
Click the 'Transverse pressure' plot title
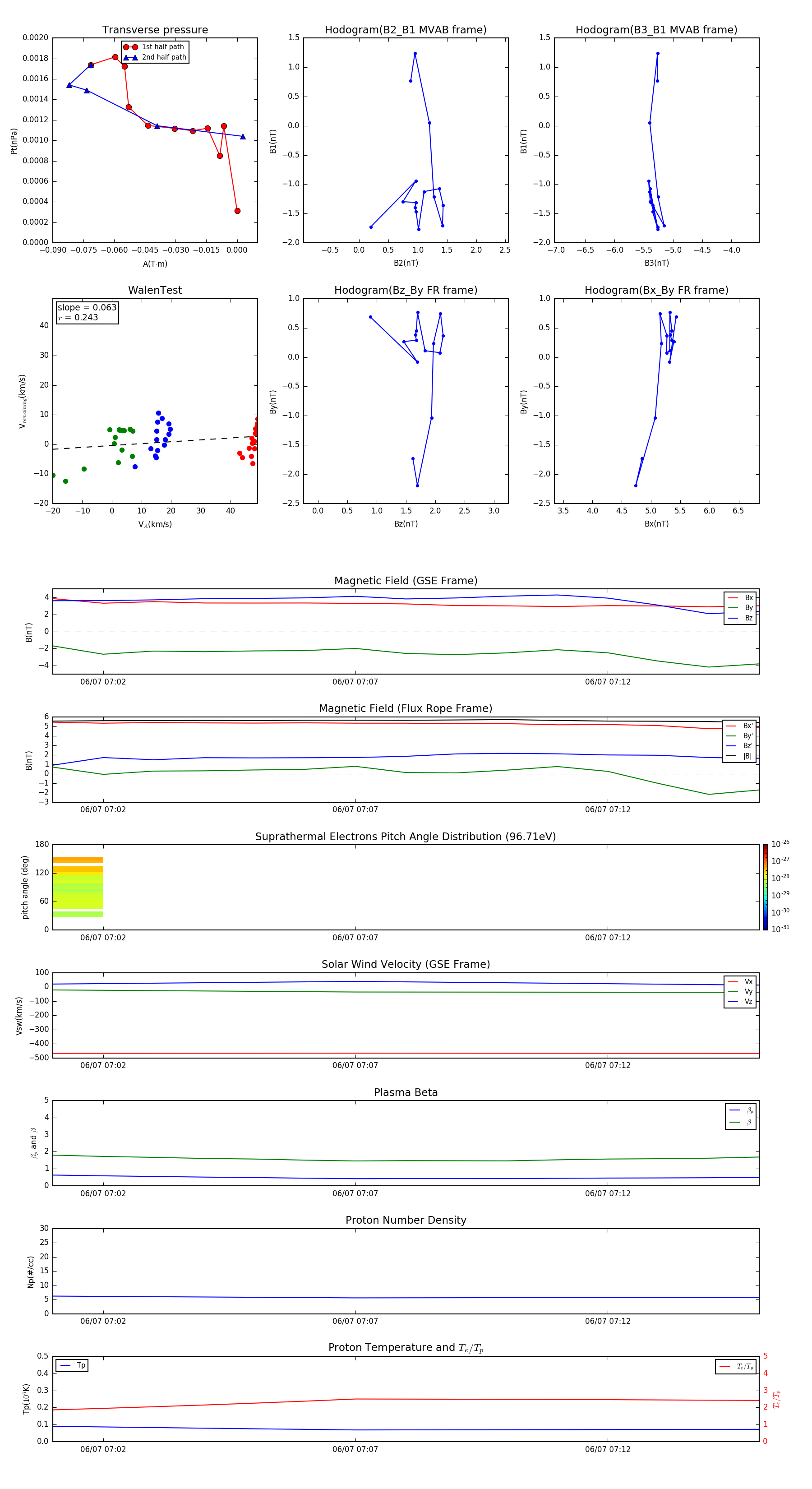tap(155, 29)
